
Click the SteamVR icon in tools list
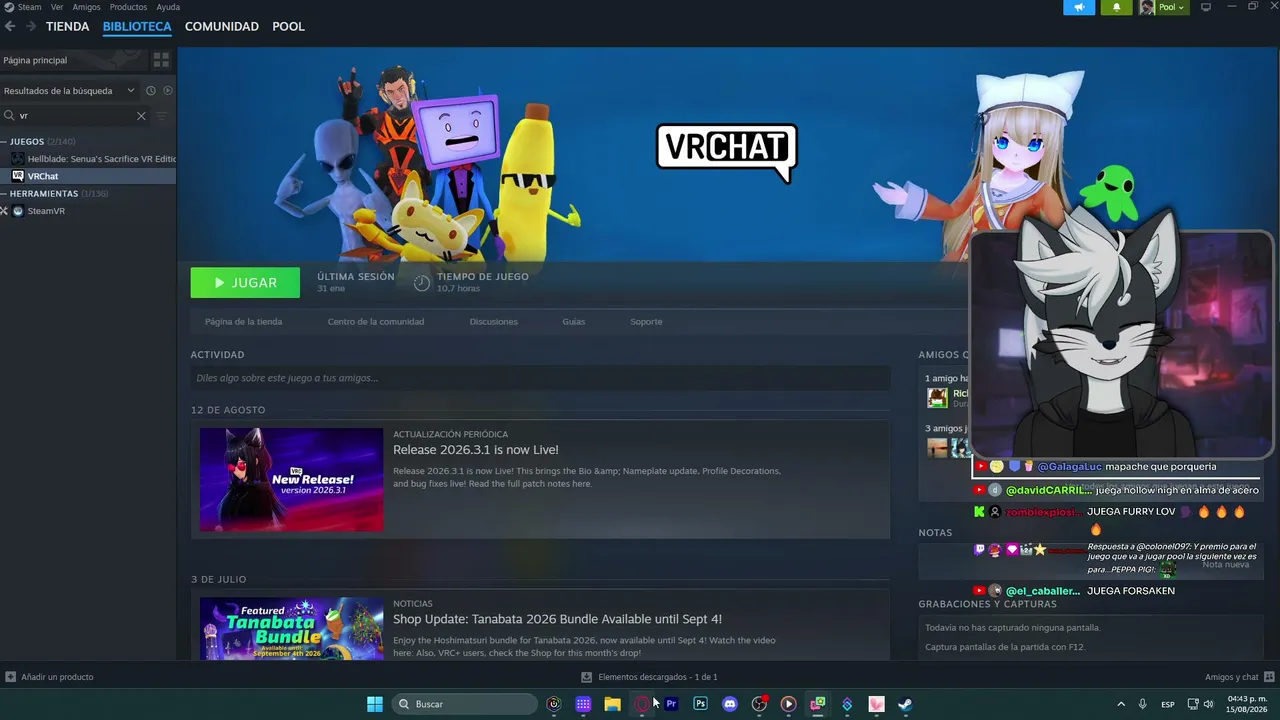18,211
